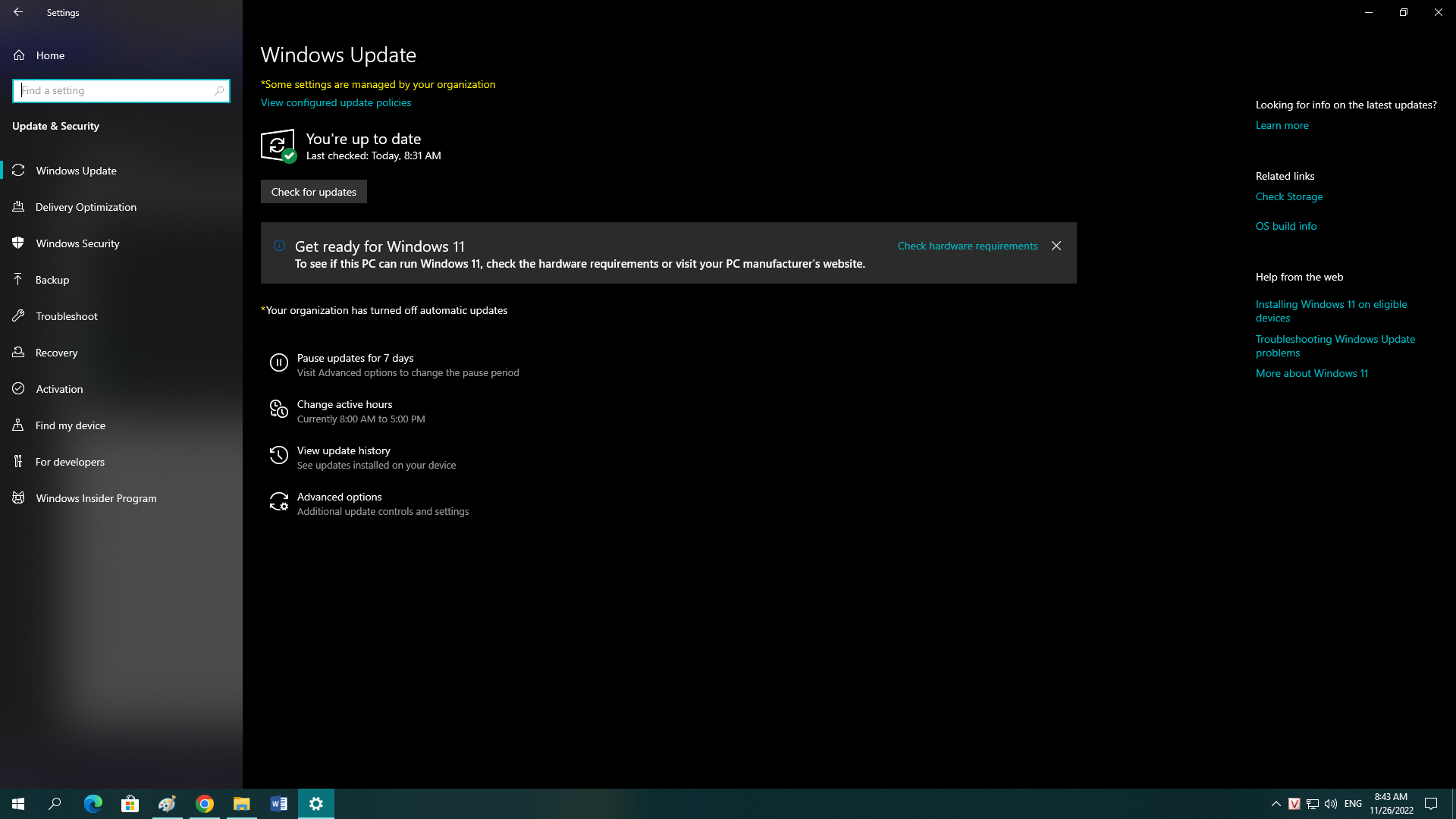Toggle automatic updates organization setting
The image size is (1456, 819).
385,310
